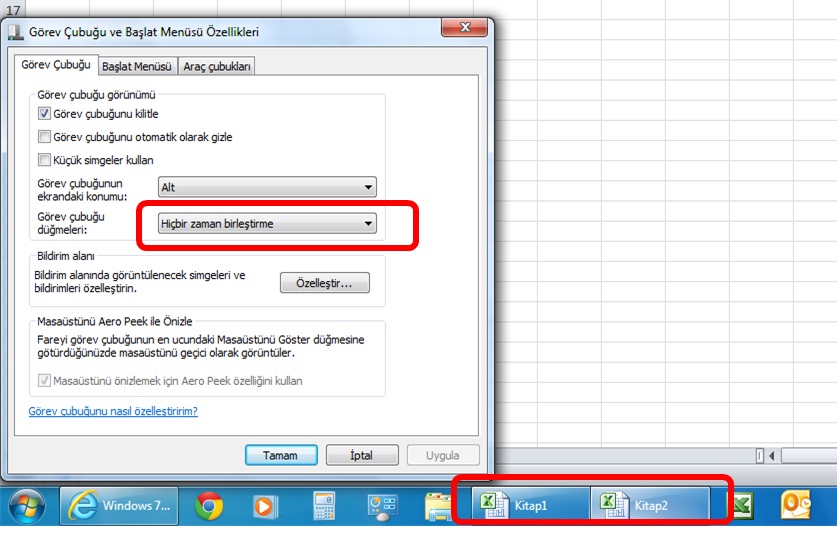Switch to the "Araç çubukları" tab
This screenshot has height=543, width=837.
(216, 67)
